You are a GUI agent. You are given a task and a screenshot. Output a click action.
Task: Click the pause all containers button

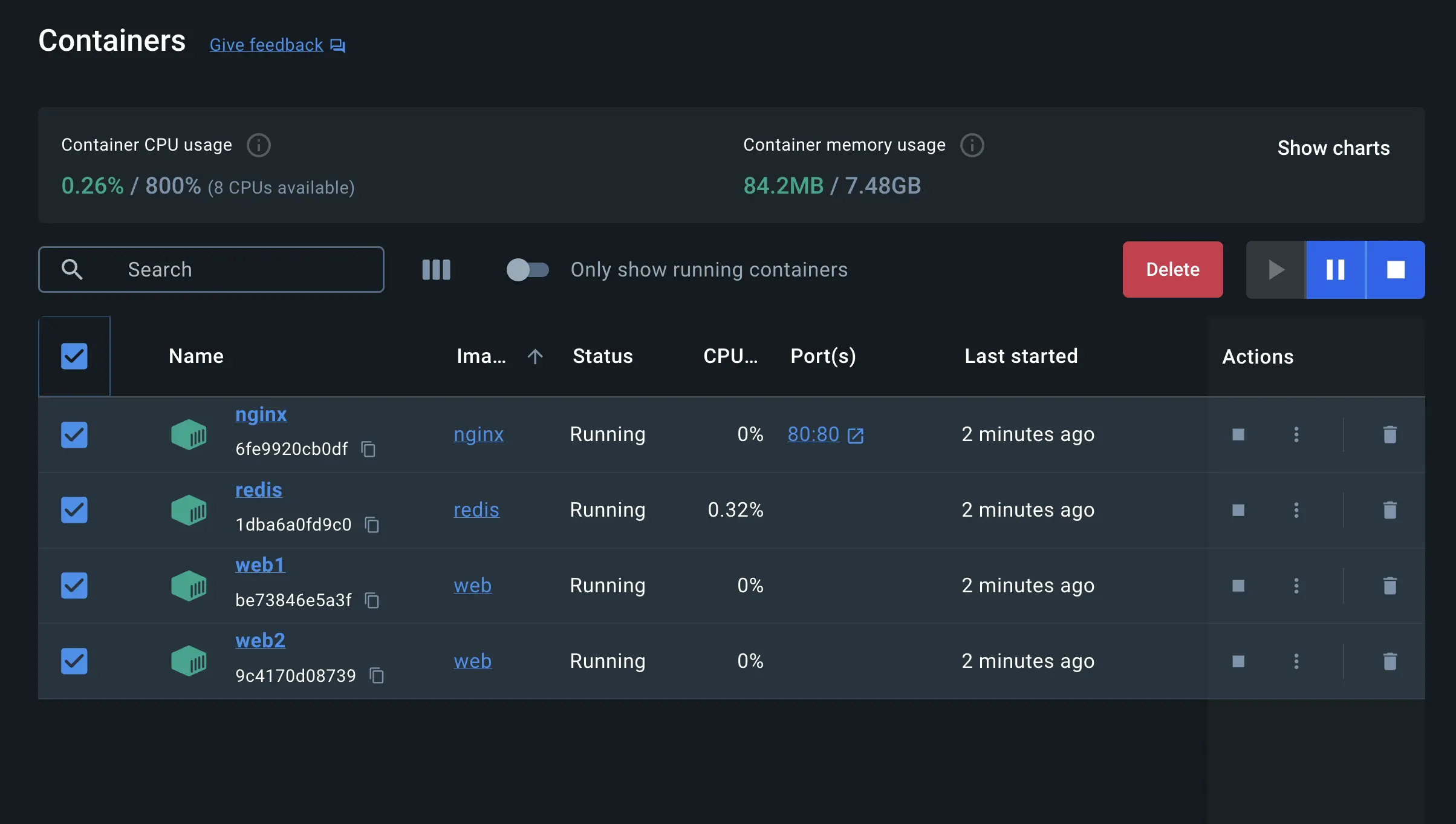(1335, 269)
